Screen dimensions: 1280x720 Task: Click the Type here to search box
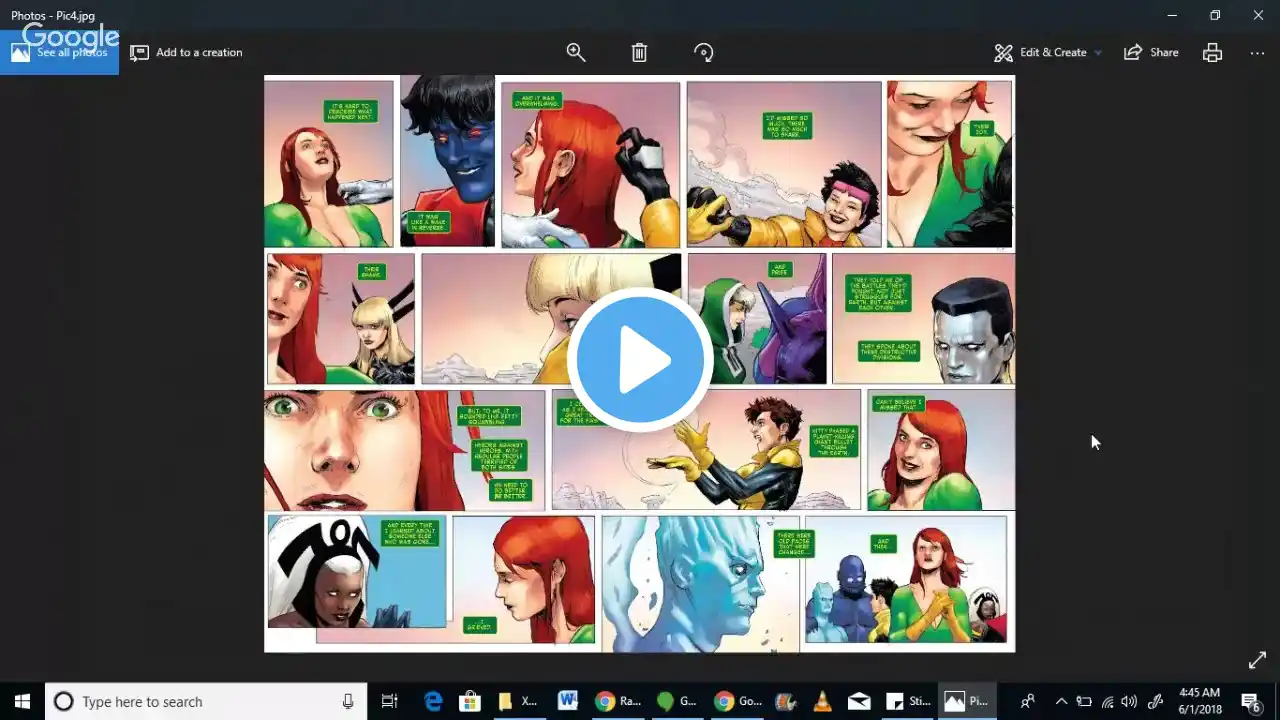[206, 701]
